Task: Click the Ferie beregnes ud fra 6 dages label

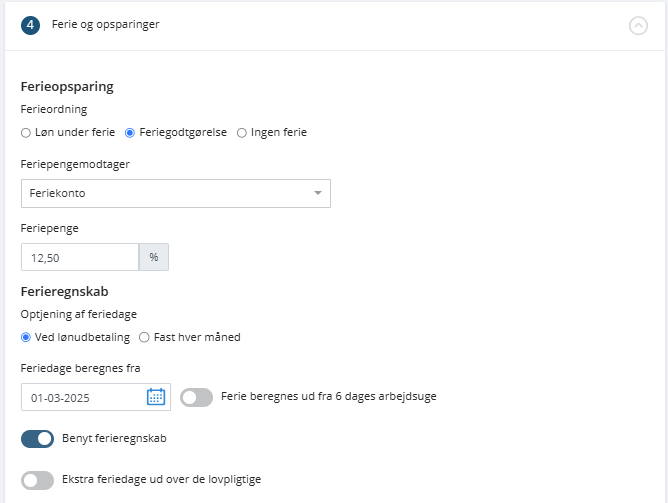Action: coord(329,397)
